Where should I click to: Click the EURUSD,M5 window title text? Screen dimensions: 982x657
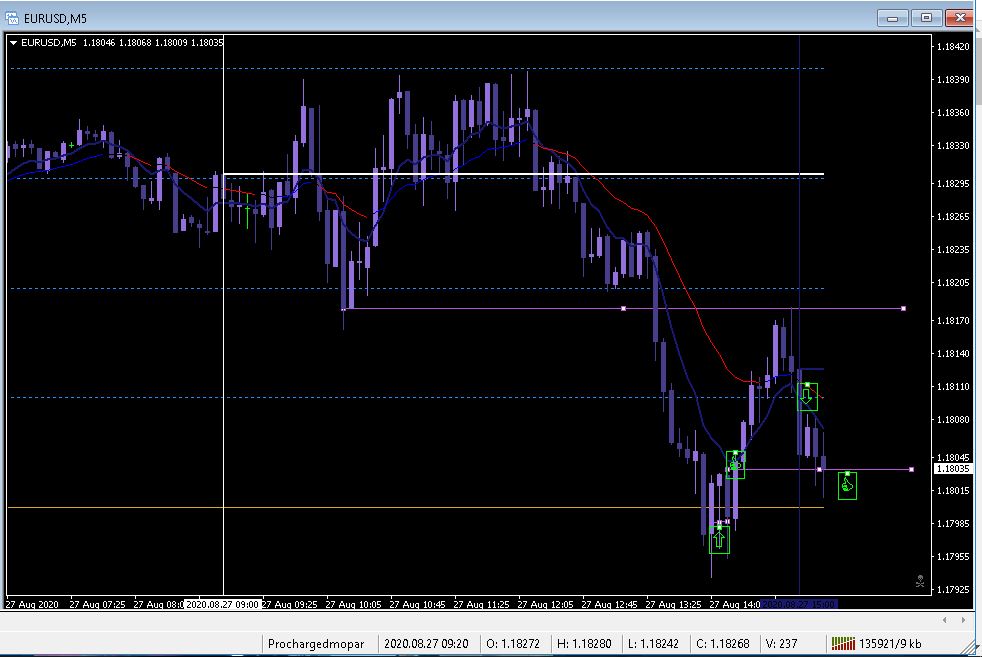tap(55, 19)
